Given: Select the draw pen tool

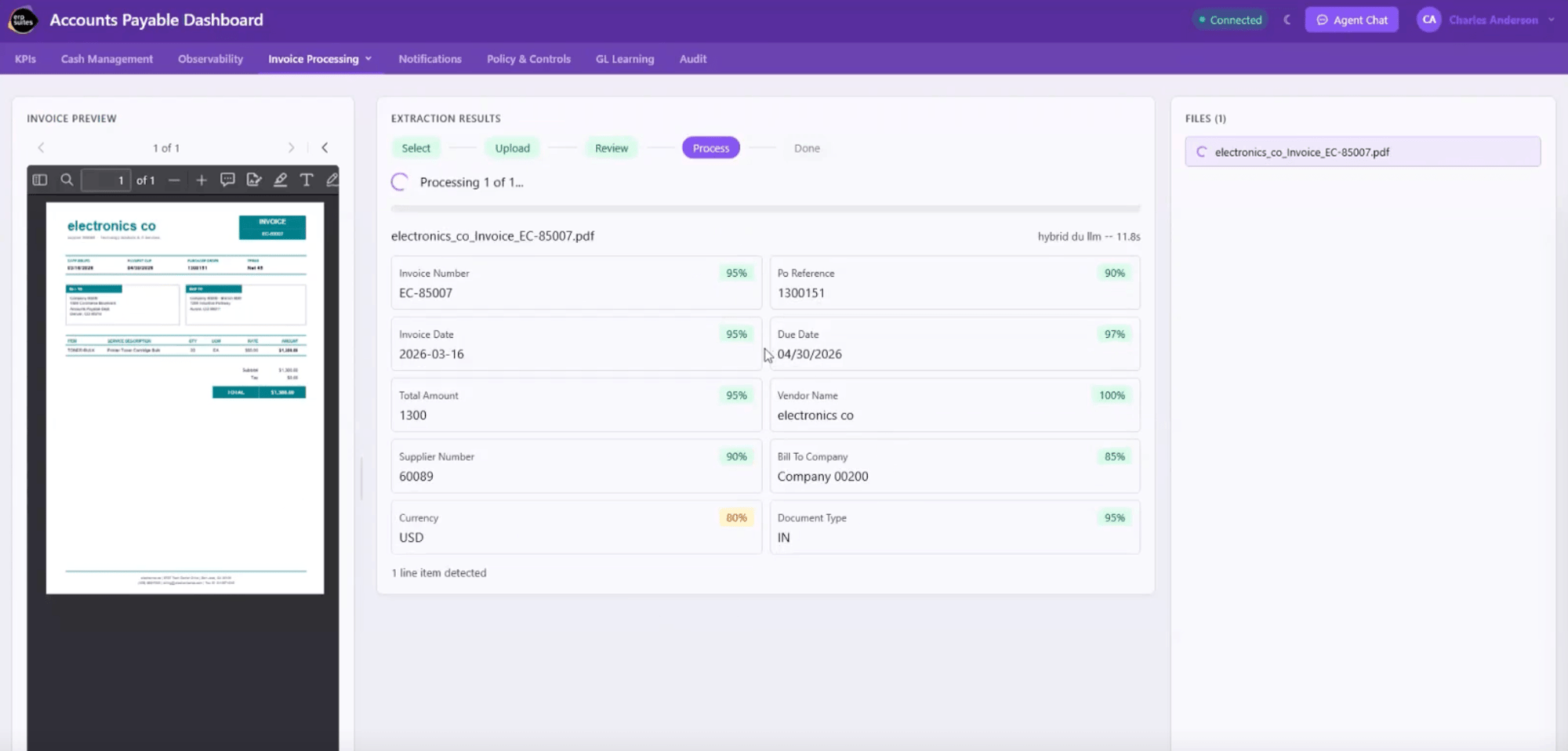Looking at the screenshot, I should [x=332, y=180].
